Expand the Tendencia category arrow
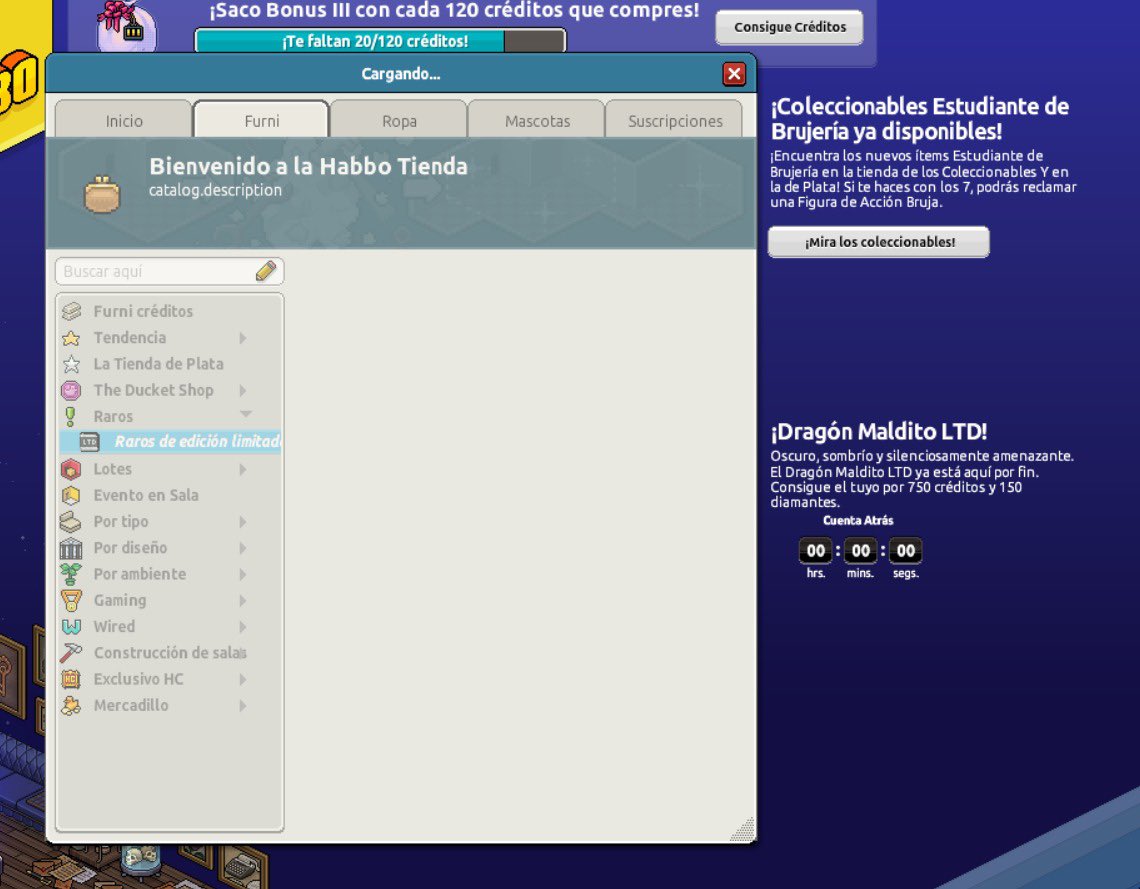Viewport: 1140px width, 889px height. [243, 338]
